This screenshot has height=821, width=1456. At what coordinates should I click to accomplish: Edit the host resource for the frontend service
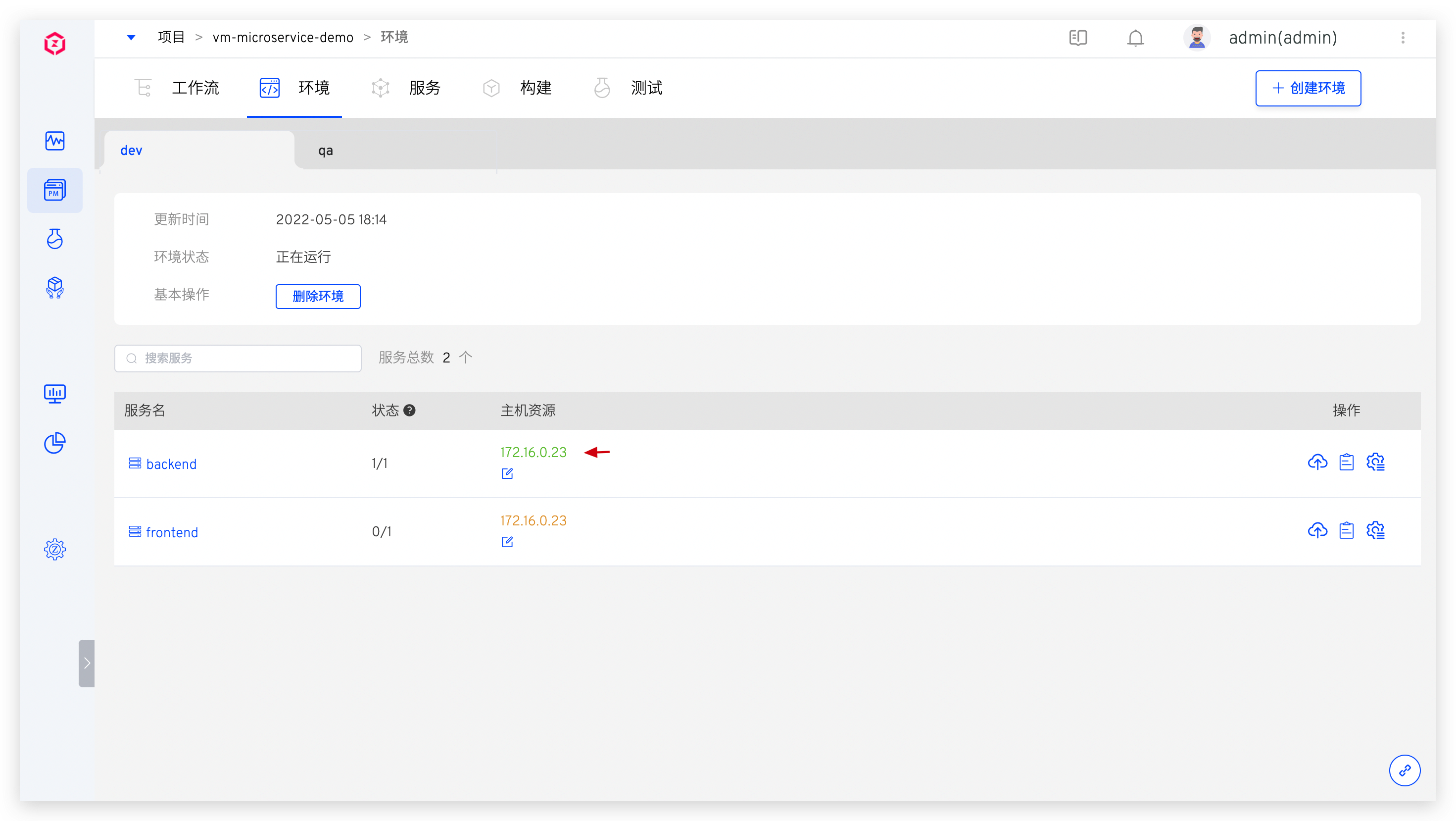507,542
